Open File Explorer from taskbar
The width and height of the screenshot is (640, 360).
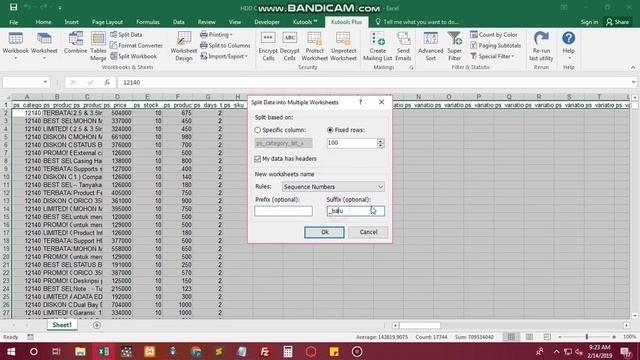pos(80,351)
